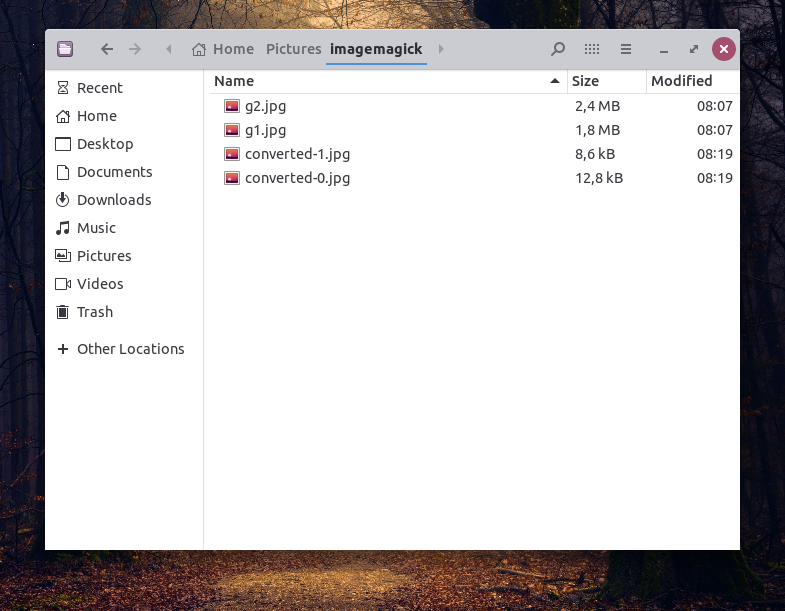Image resolution: width=785 pixels, height=611 pixels.
Task: Sort by the Size column header
Action: (x=607, y=81)
